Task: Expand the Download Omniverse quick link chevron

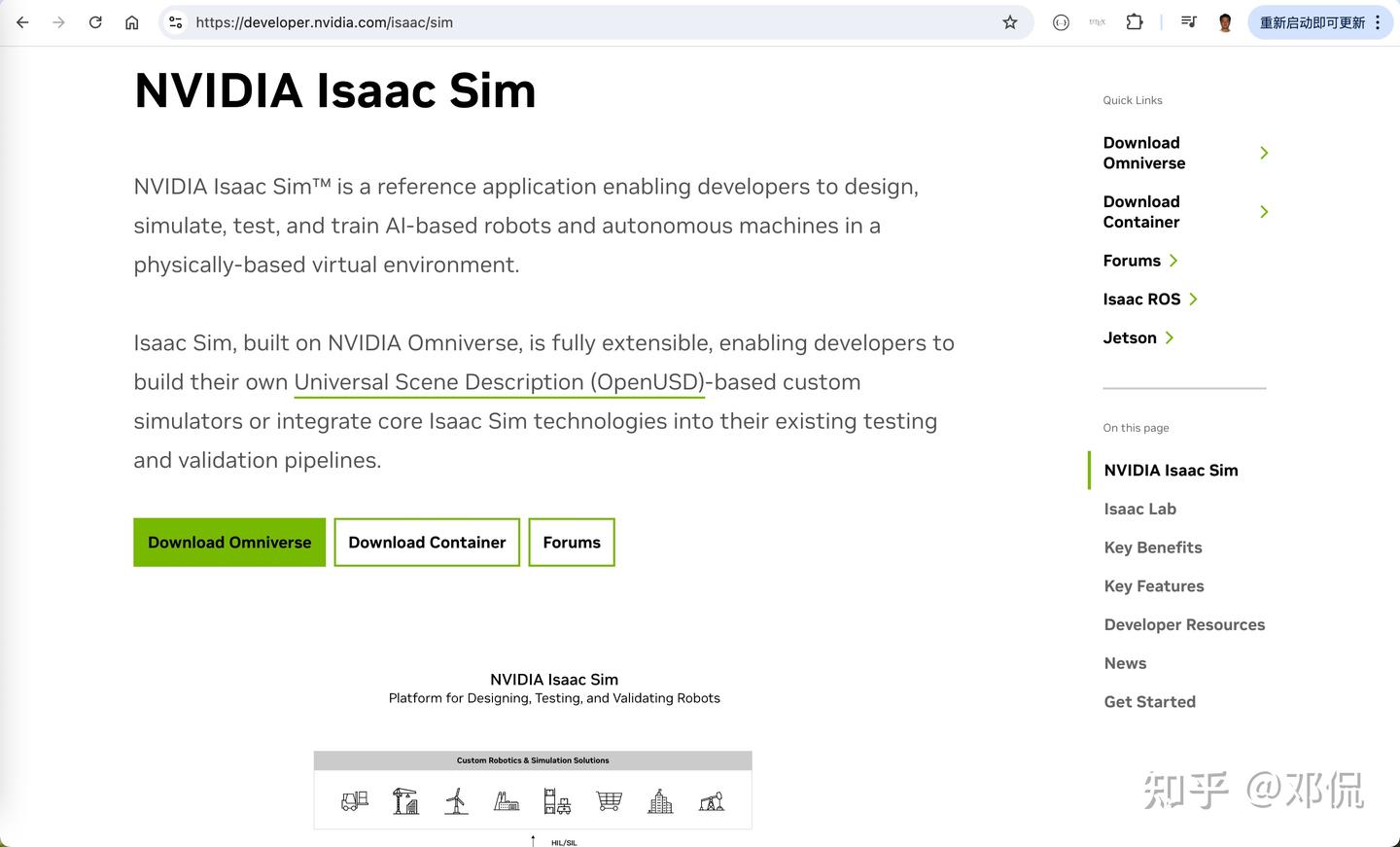Action: point(1264,153)
